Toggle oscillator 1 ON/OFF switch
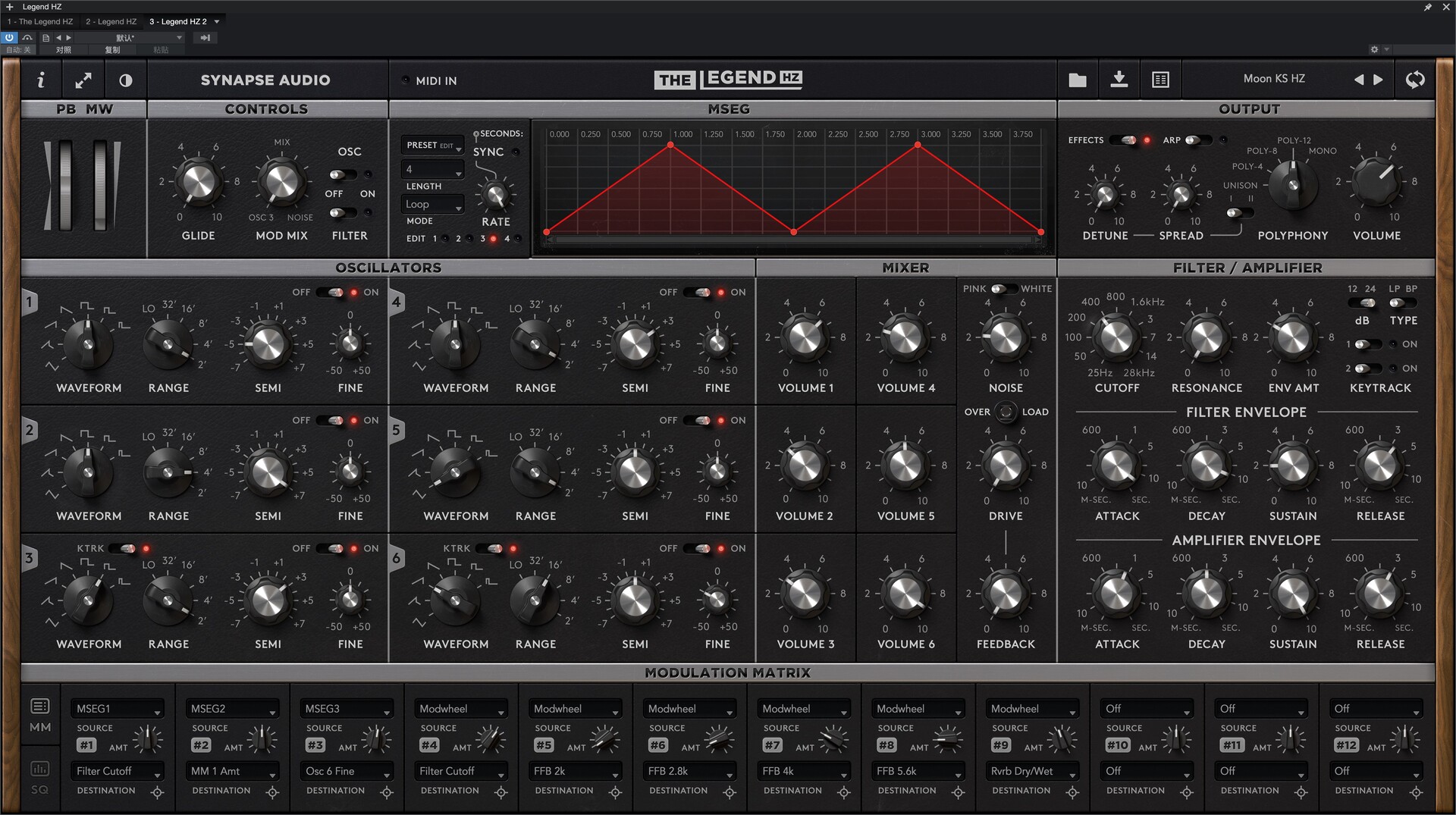Image resolution: width=1456 pixels, height=815 pixels. pos(331,293)
